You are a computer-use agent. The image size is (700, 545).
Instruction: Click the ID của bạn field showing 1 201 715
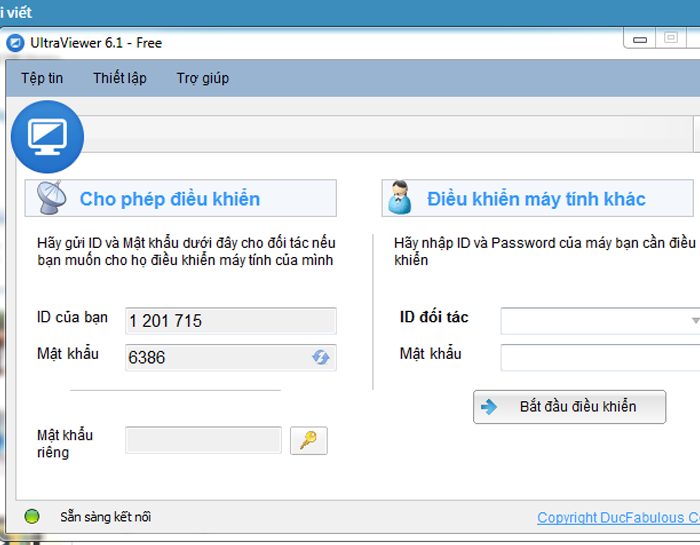(231, 320)
